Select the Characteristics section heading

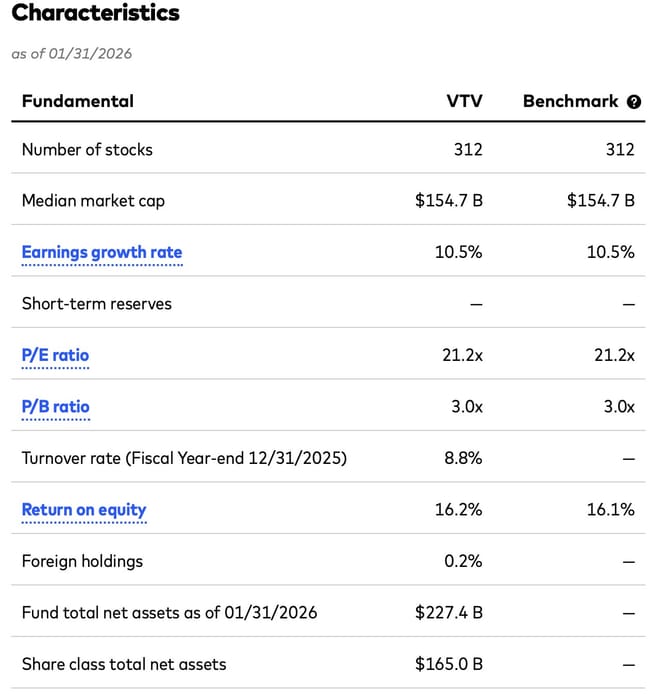(96, 14)
